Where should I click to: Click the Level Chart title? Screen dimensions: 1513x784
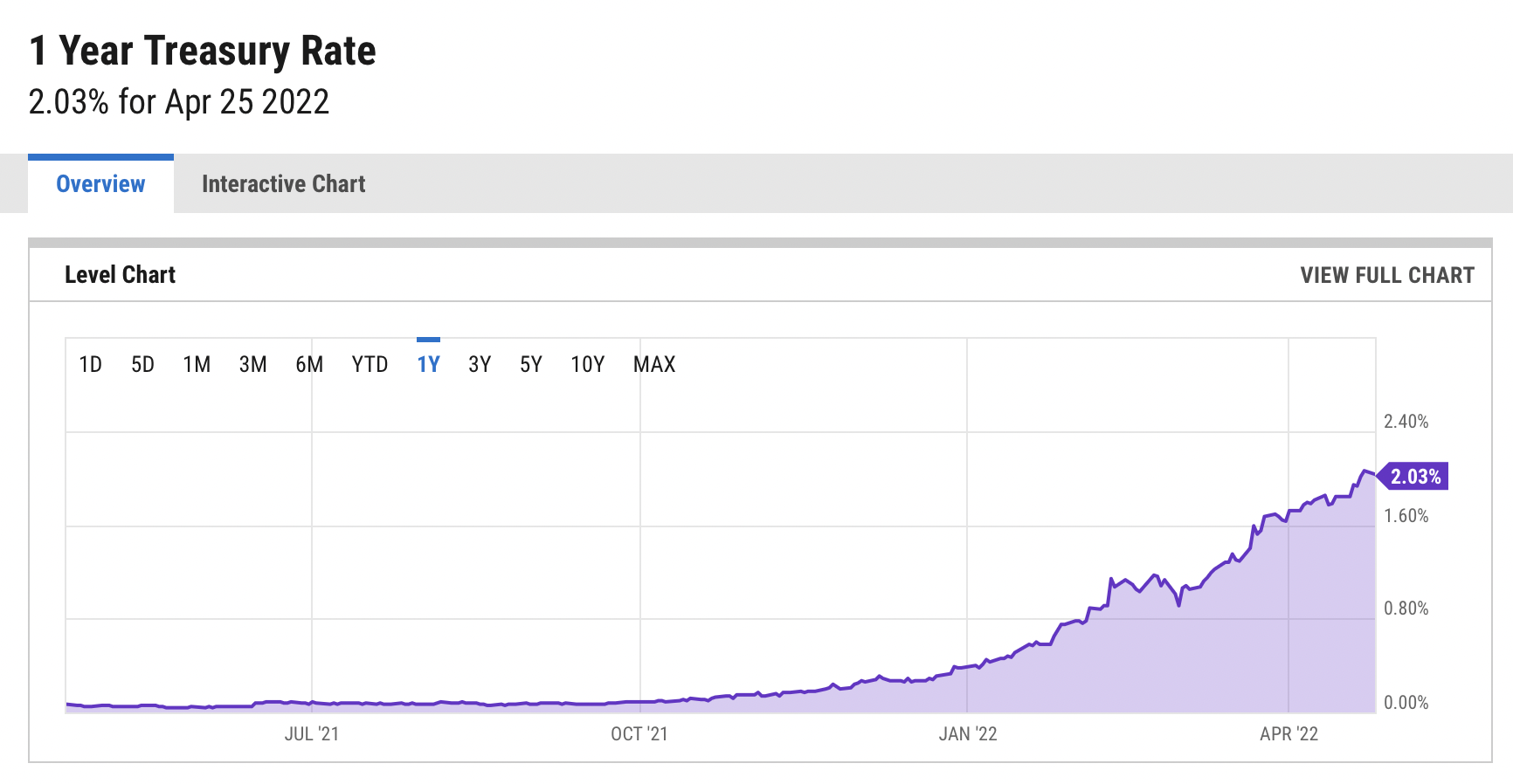[121, 275]
